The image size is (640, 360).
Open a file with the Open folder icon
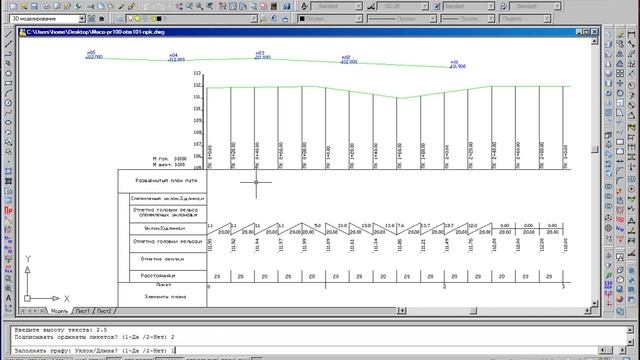pos(24,6)
